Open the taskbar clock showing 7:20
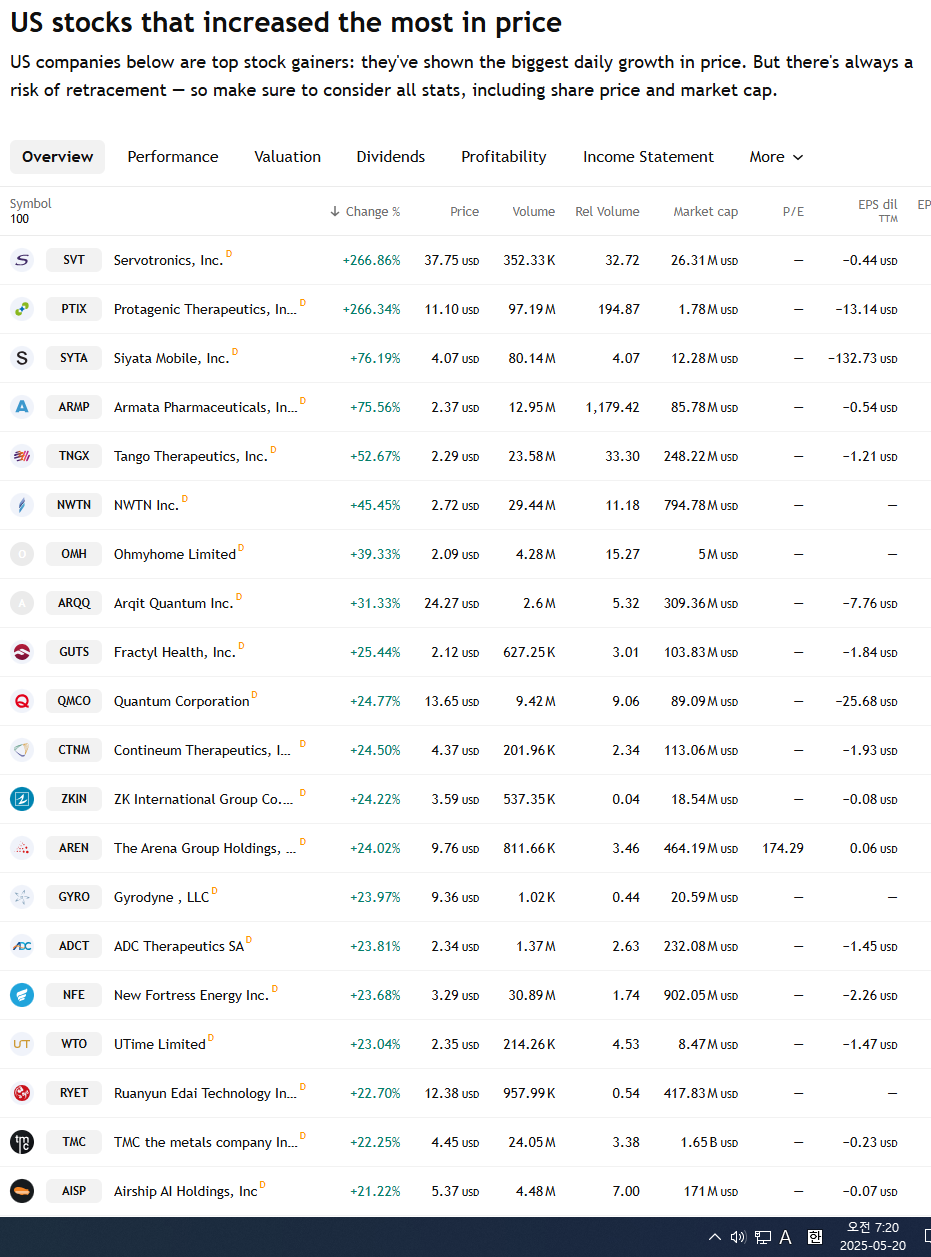The height and width of the screenshot is (1257, 931). [x=873, y=1237]
